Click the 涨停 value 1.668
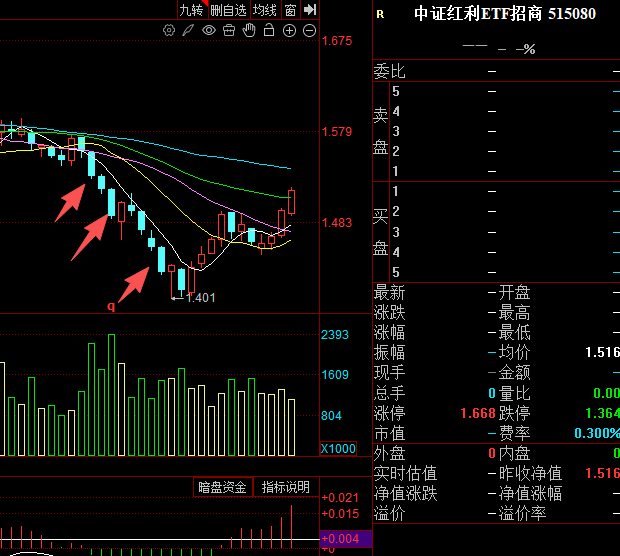 pos(478,413)
